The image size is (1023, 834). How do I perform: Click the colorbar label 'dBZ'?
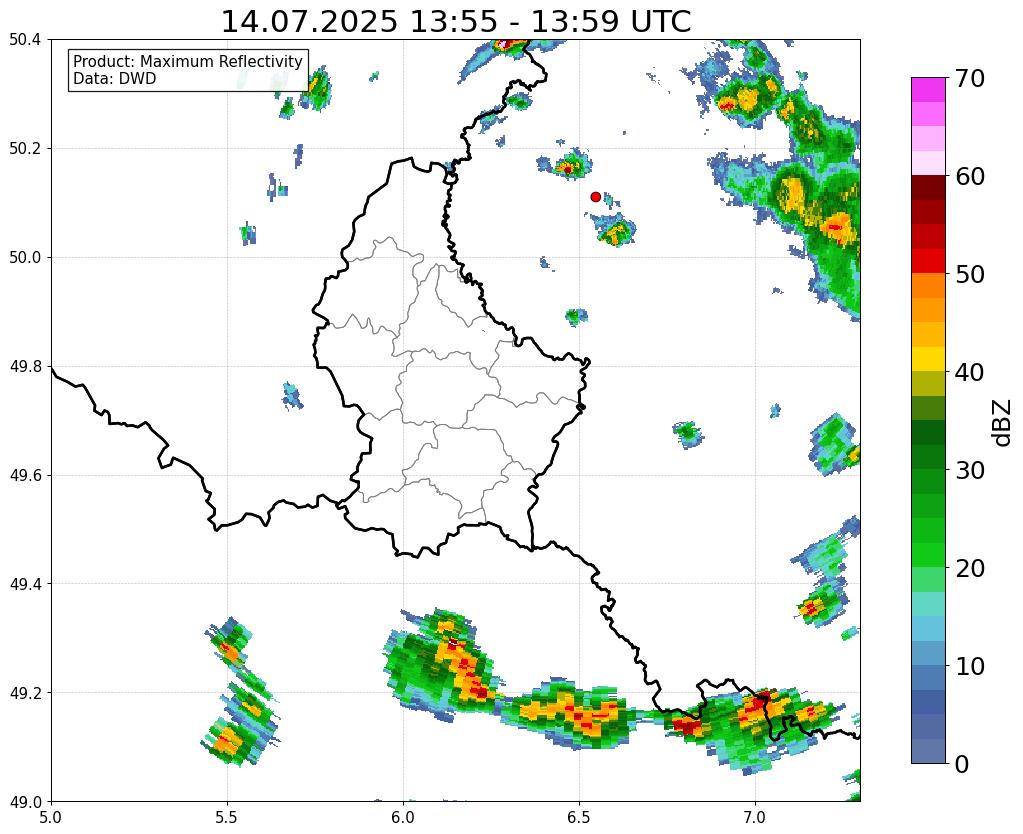click(1003, 423)
